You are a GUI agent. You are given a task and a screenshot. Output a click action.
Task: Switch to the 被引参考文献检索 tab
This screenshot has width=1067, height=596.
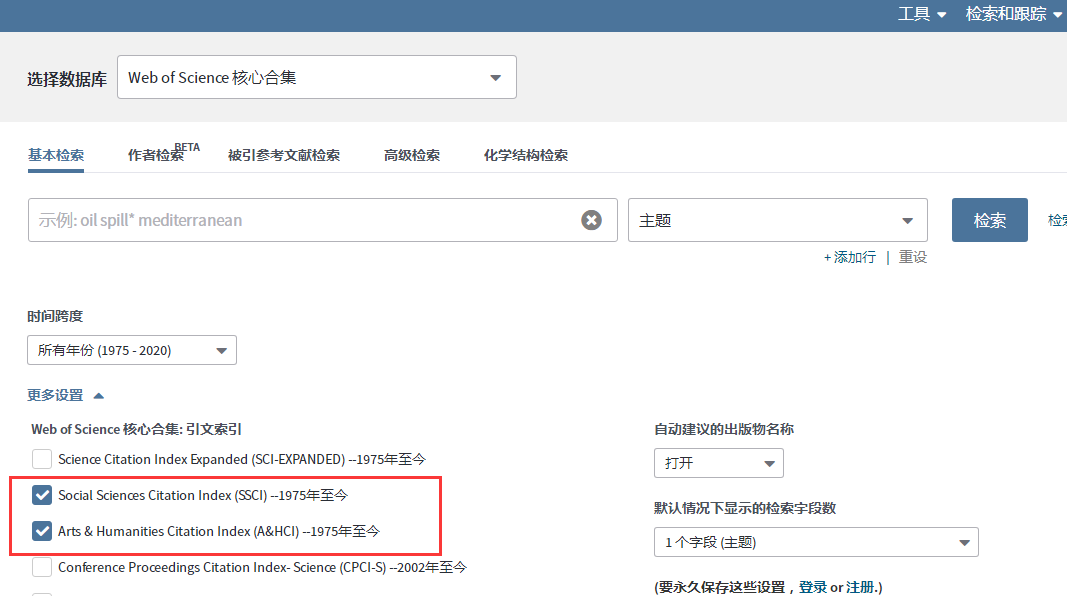pyautogui.click(x=284, y=155)
